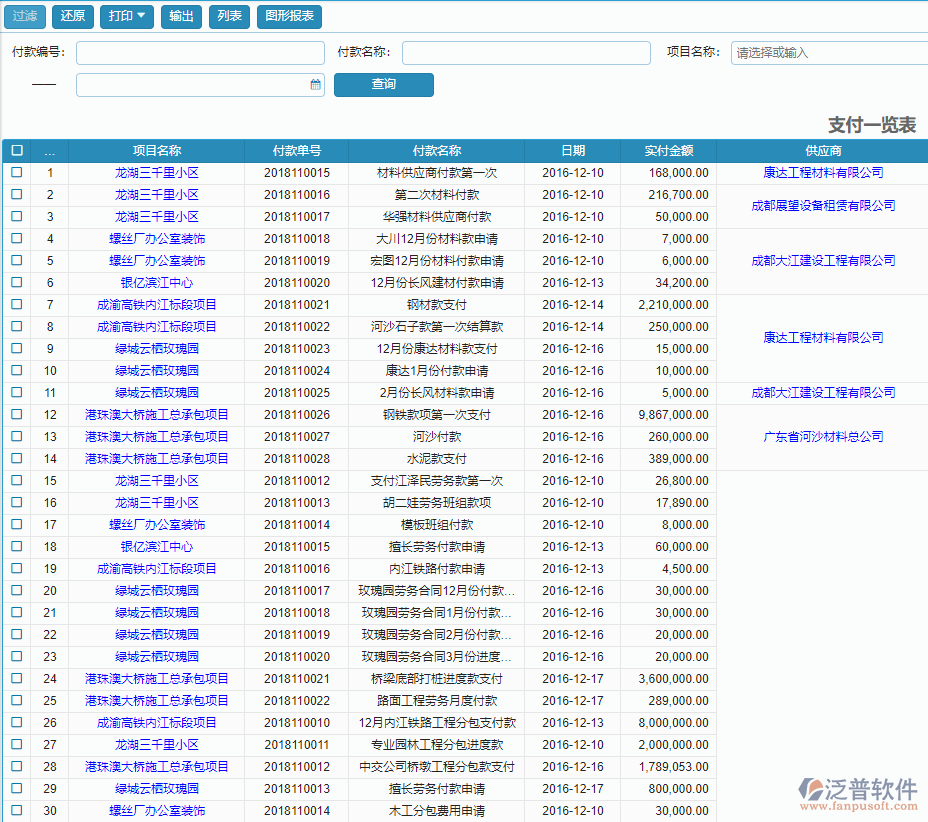This screenshot has width=928, height=822.
Task: Click the 输出 export button
Action: coord(181,16)
